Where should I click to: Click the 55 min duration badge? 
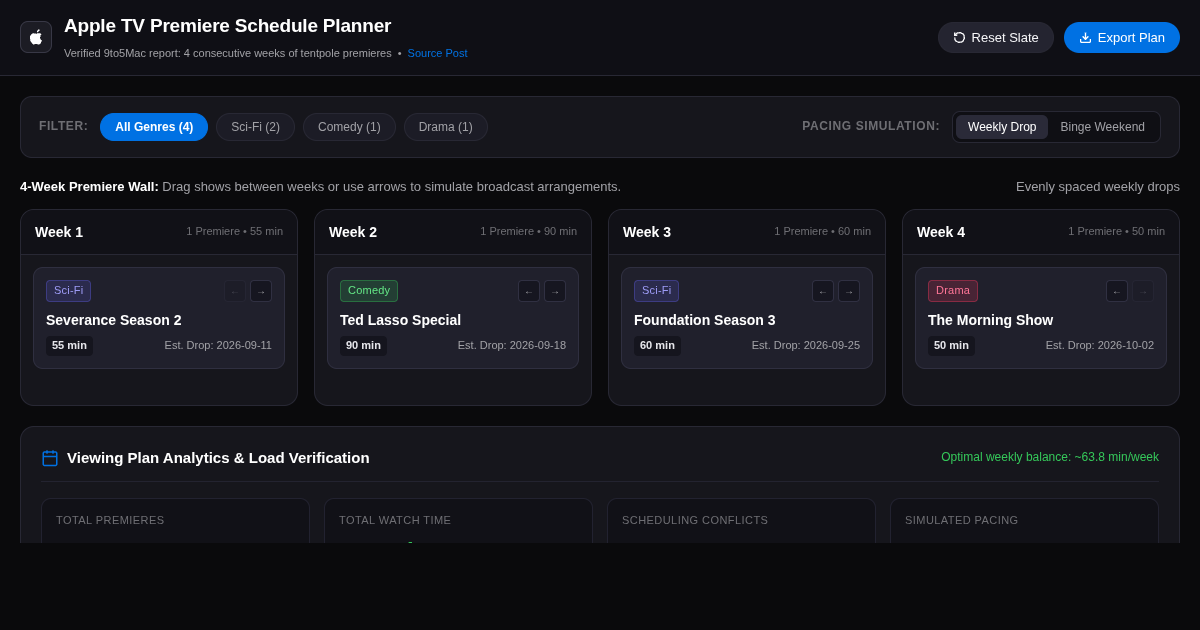69,345
